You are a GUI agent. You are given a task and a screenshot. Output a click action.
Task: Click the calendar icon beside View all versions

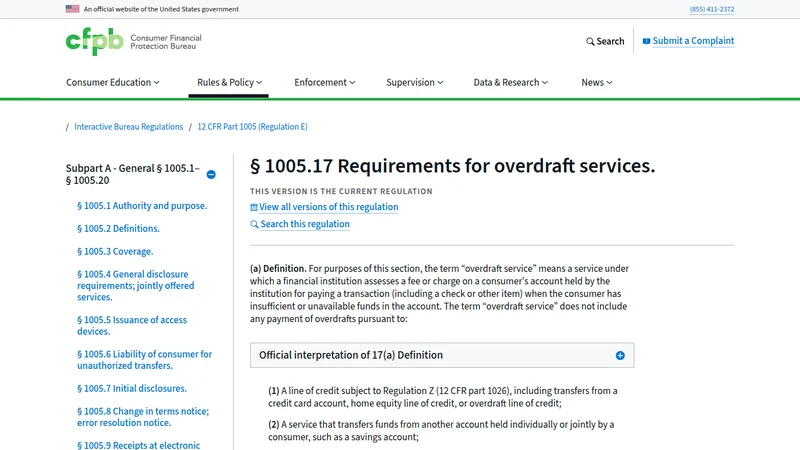254,207
